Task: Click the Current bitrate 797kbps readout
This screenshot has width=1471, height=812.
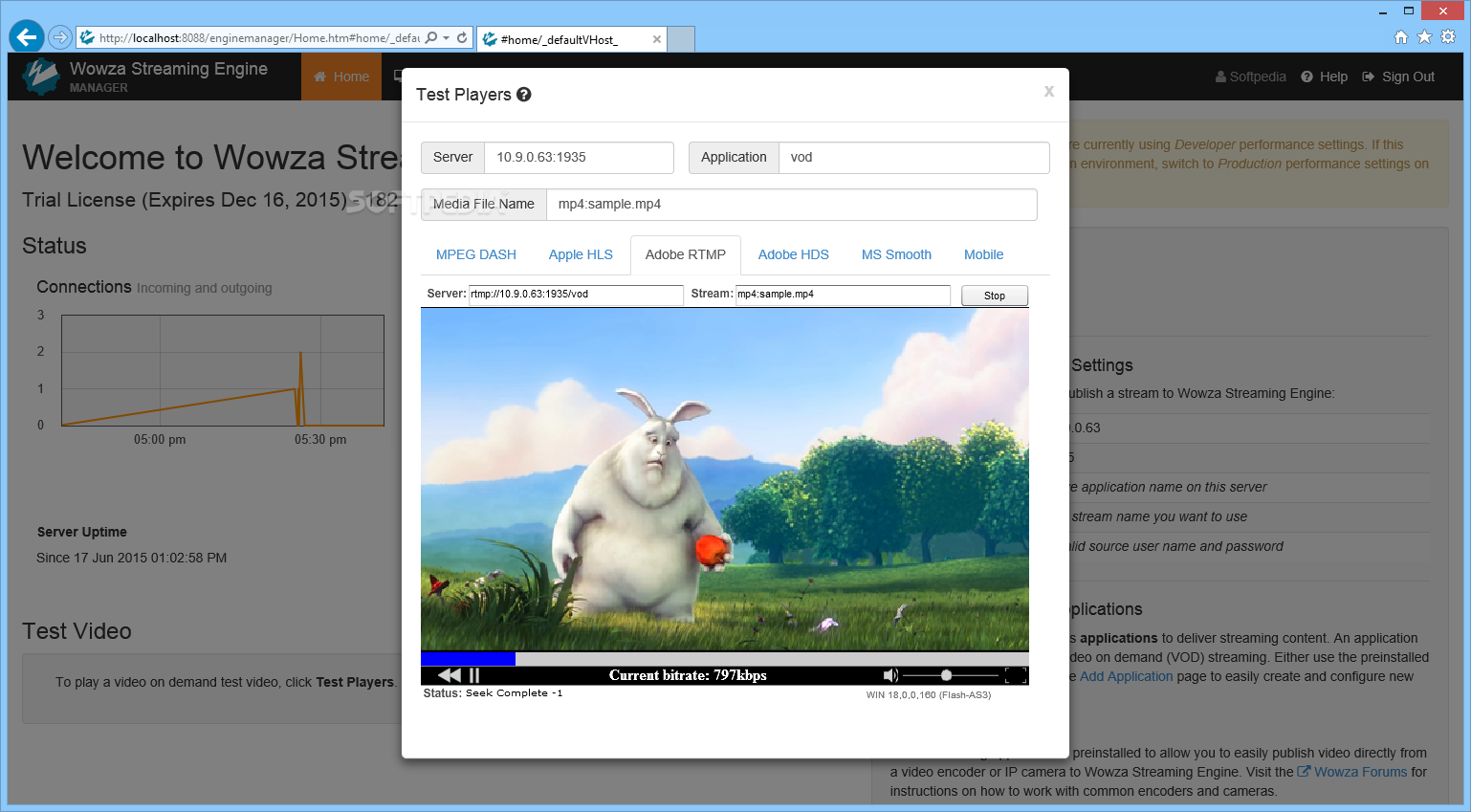Action: 688,675
